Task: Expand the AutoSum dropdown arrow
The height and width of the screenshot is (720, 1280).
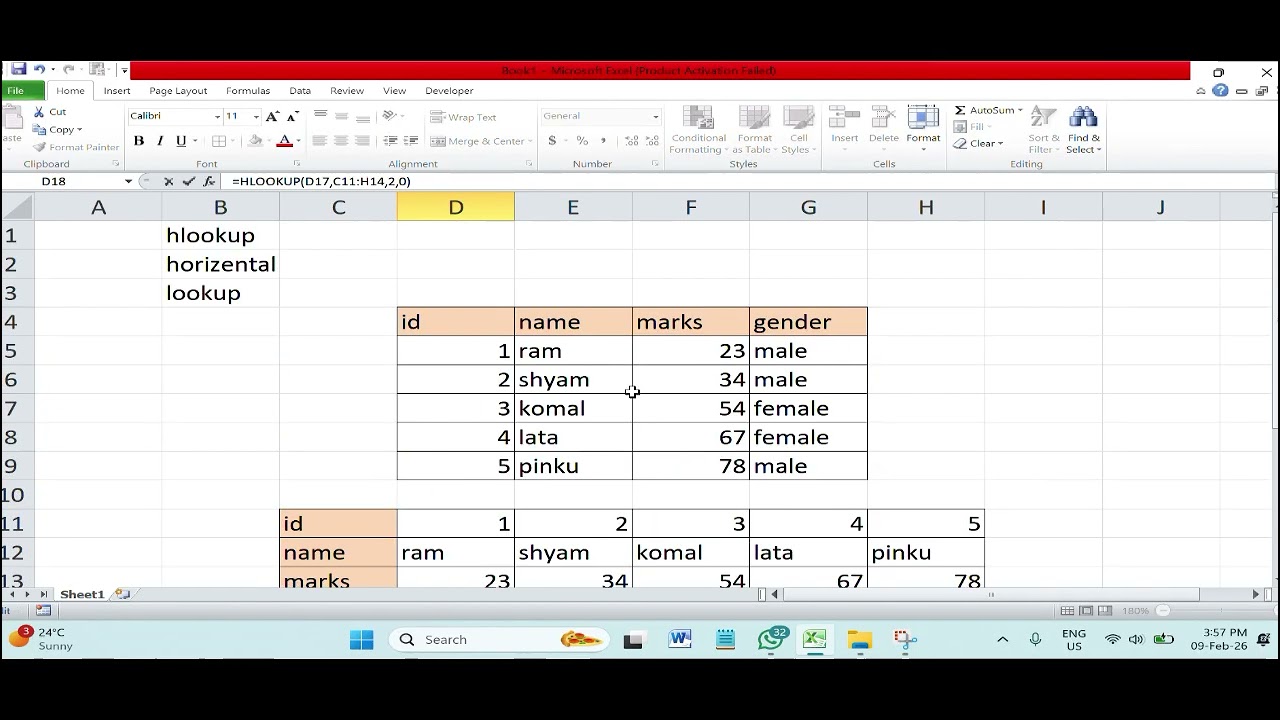Action: tap(1020, 110)
